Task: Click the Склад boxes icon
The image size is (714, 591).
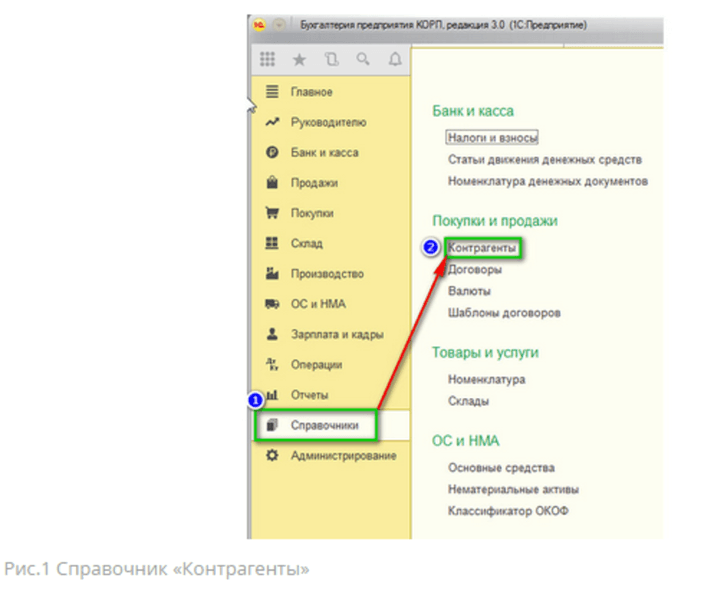Action: coord(272,243)
